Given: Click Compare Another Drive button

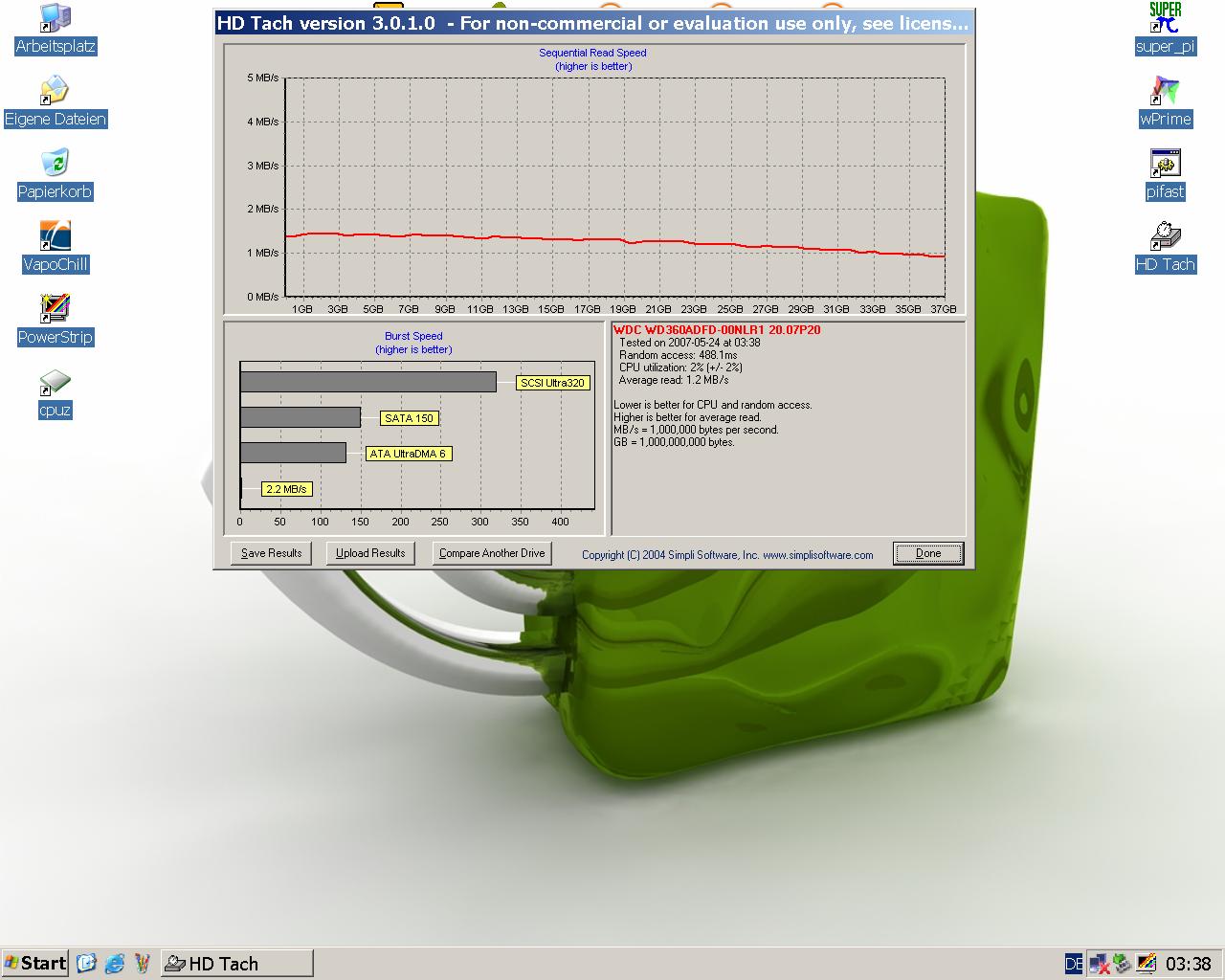Looking at the screenshot, I should pyautogui.click(x=492, y=553).
